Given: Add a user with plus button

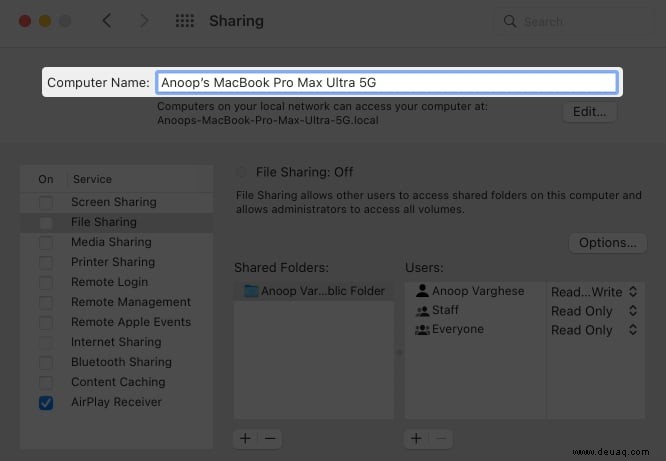Looking at the screenshot, I should (416, 438).
